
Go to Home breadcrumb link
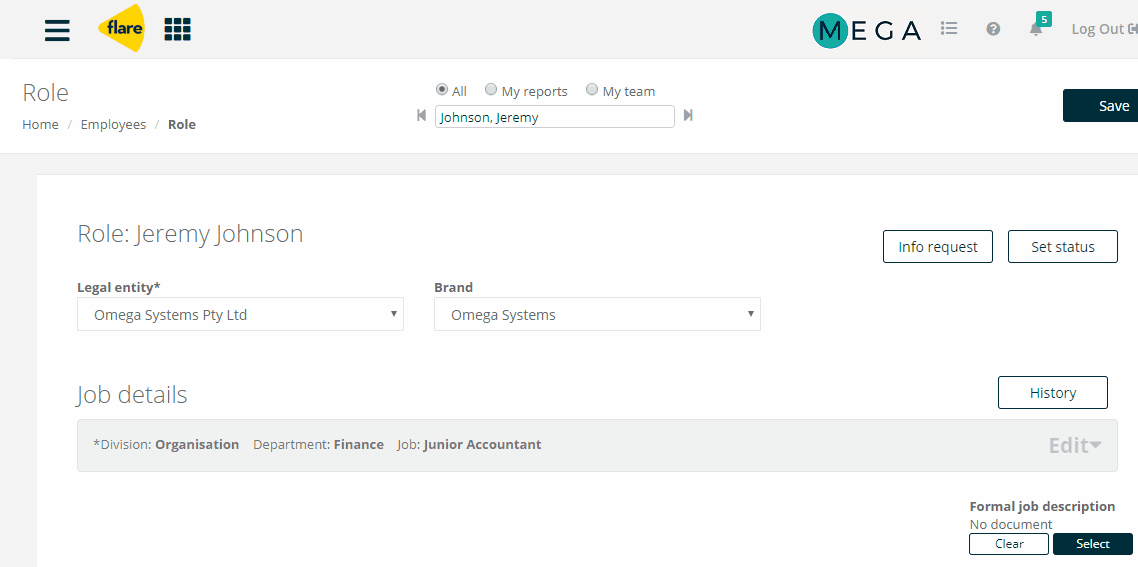[x=41, y=124]
